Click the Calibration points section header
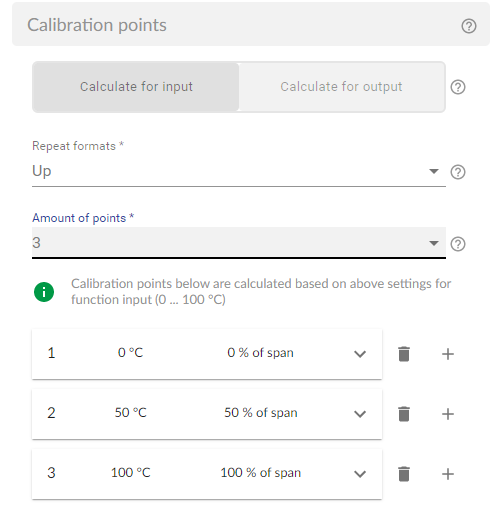This screenshot has width=496, height=512. pyautogui.click(x=251, y=24)
